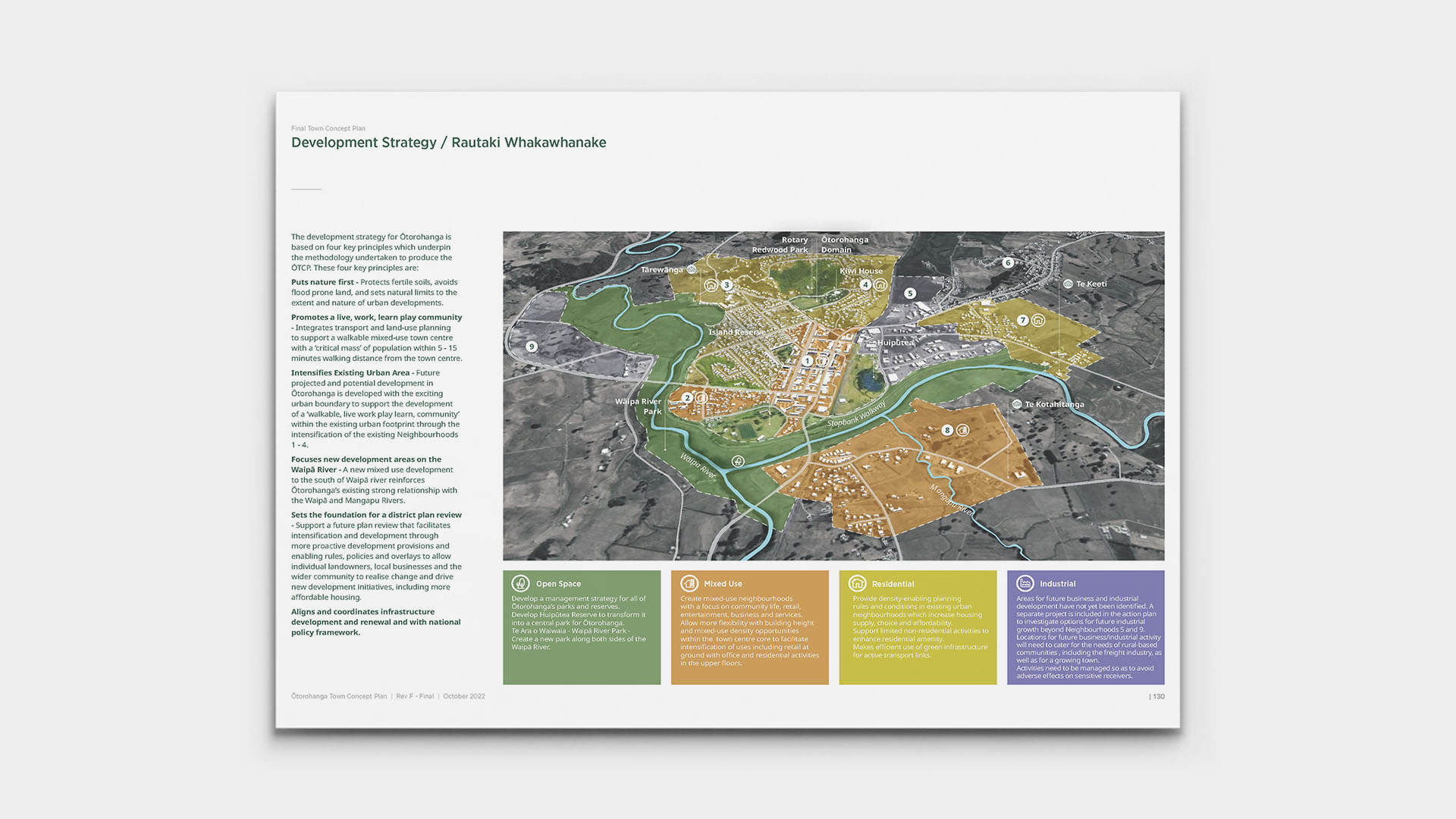Select map marker number 7

click(x=1022, y=320)
